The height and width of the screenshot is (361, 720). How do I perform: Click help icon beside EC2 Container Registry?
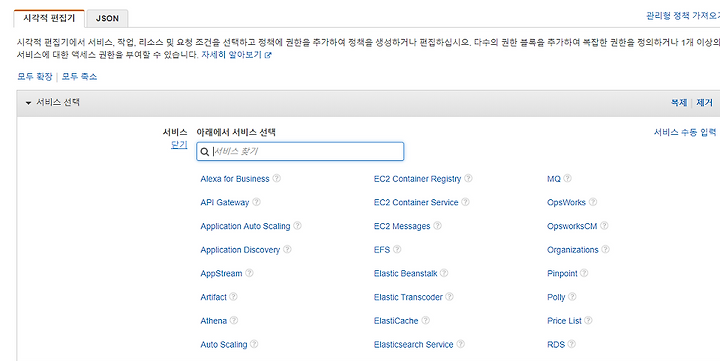coord(468,178)
